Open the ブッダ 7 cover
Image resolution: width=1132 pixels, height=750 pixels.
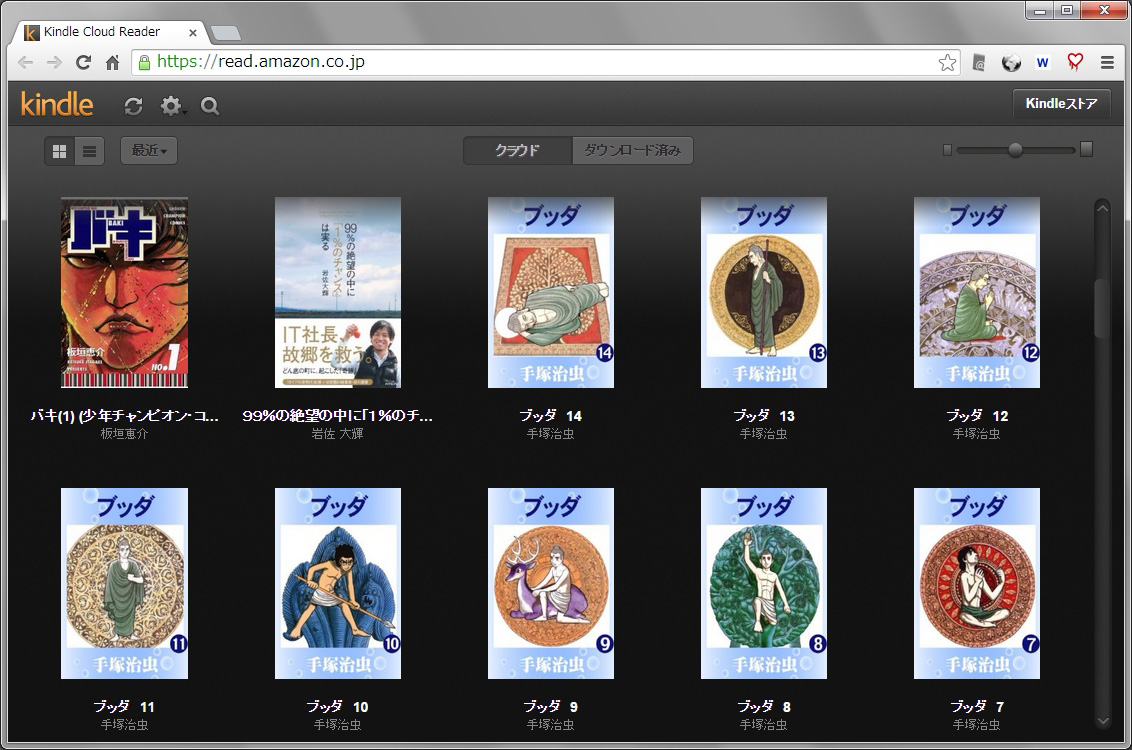(x=977, y=583)
